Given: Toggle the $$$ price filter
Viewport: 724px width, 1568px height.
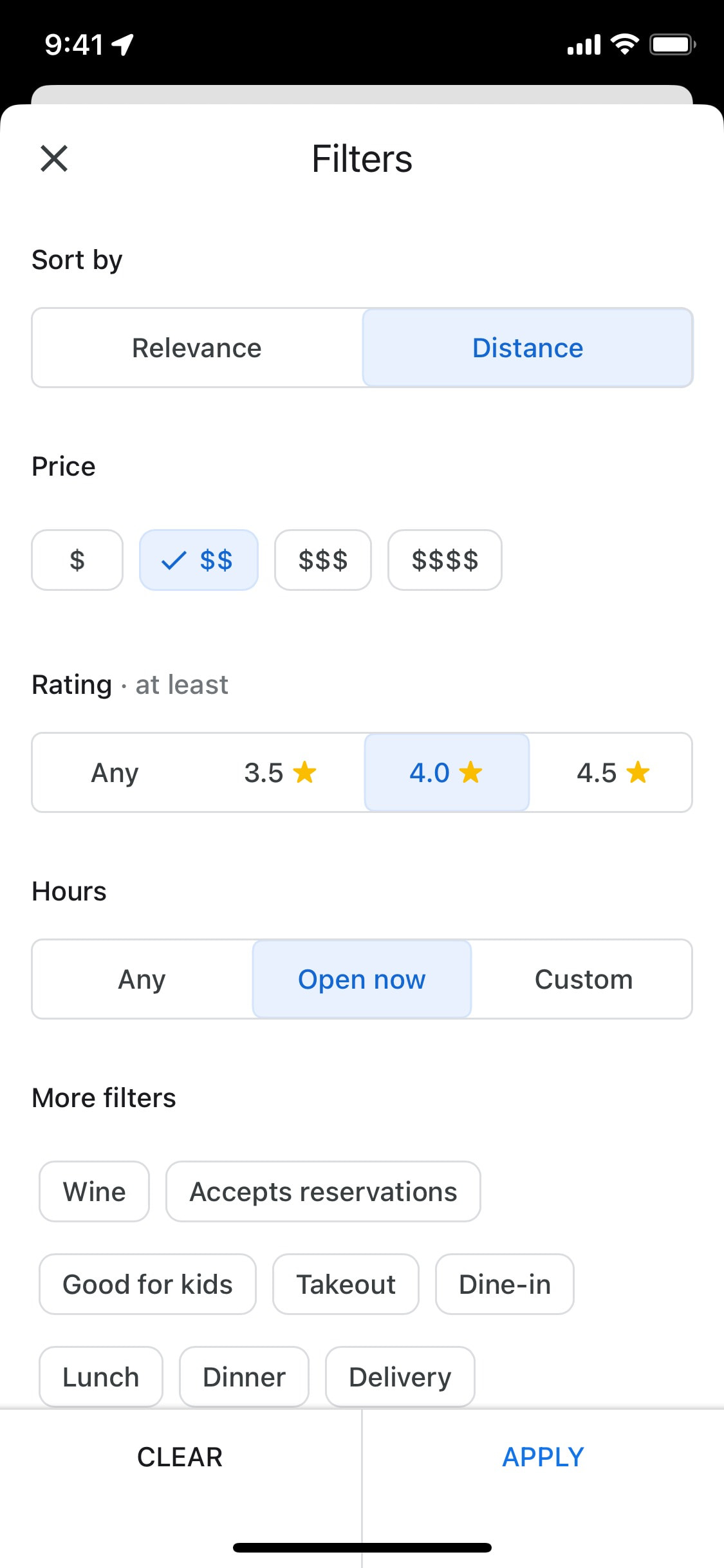Looking at the screenshot, I should click(323, 560).
